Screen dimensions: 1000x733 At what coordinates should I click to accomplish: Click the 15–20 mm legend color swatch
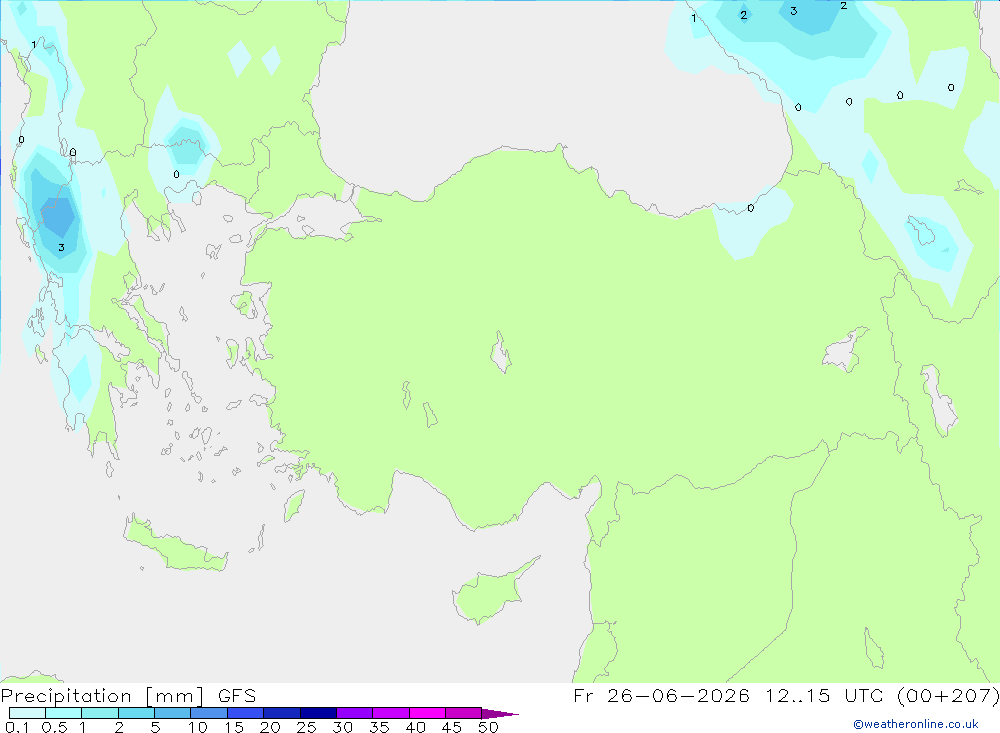(245, 713)
